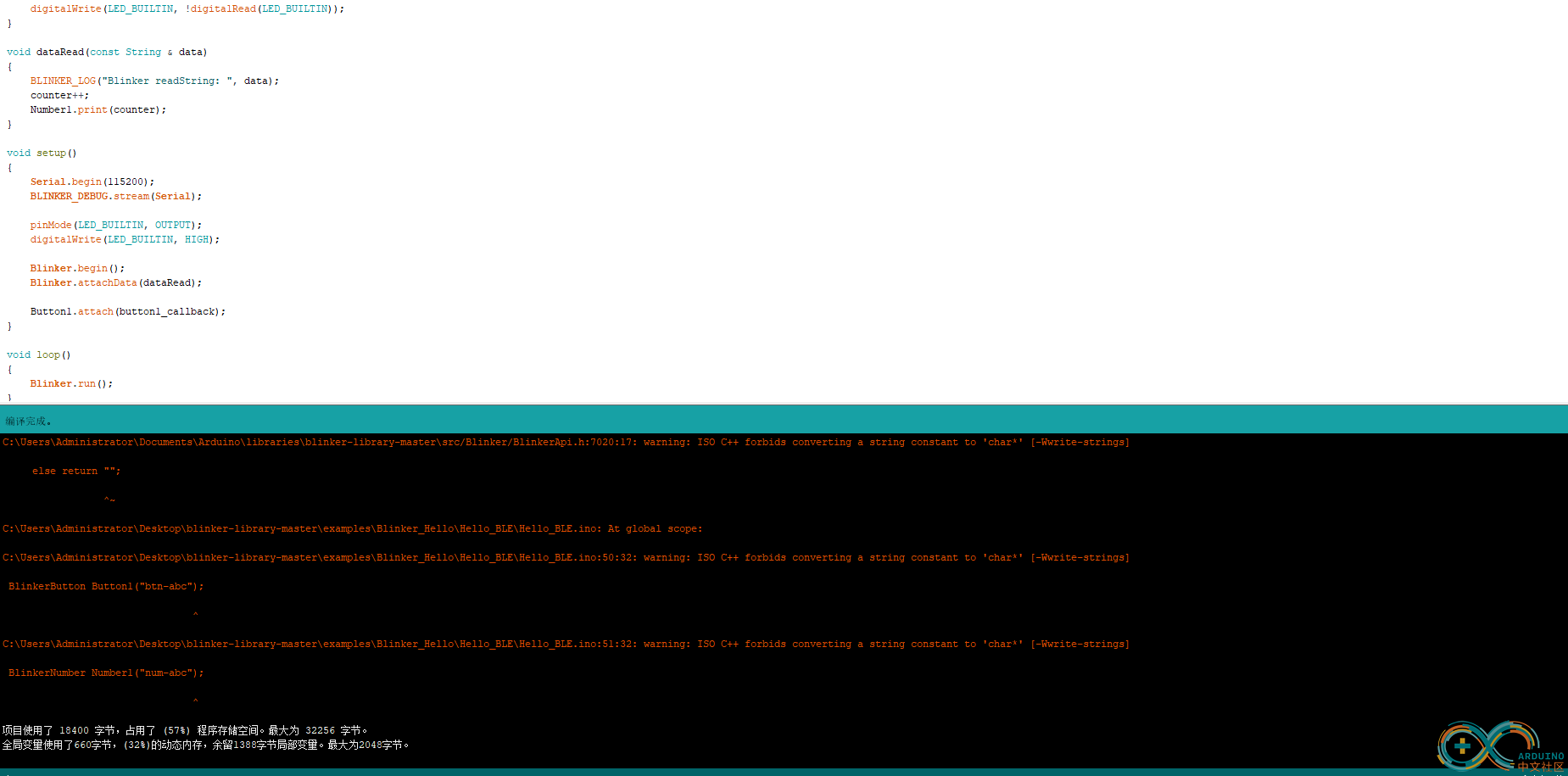Click the 'Blinker.run();' line
The height and width of the screenshot is (776, 1568).
click(71, 383)
